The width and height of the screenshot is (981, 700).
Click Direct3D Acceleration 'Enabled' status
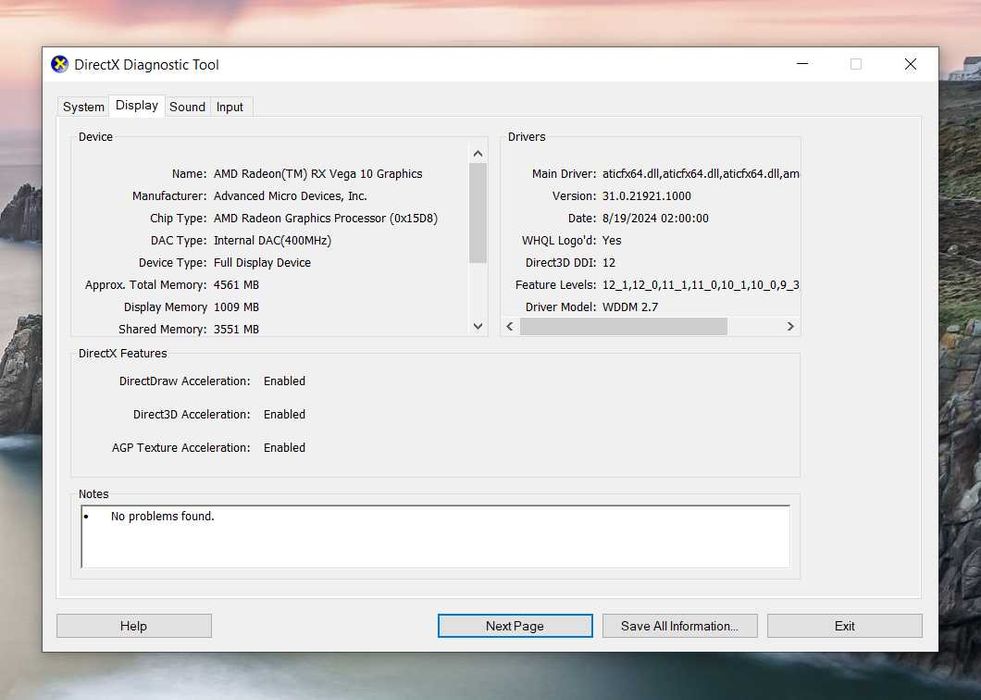[x=284, y=414]
